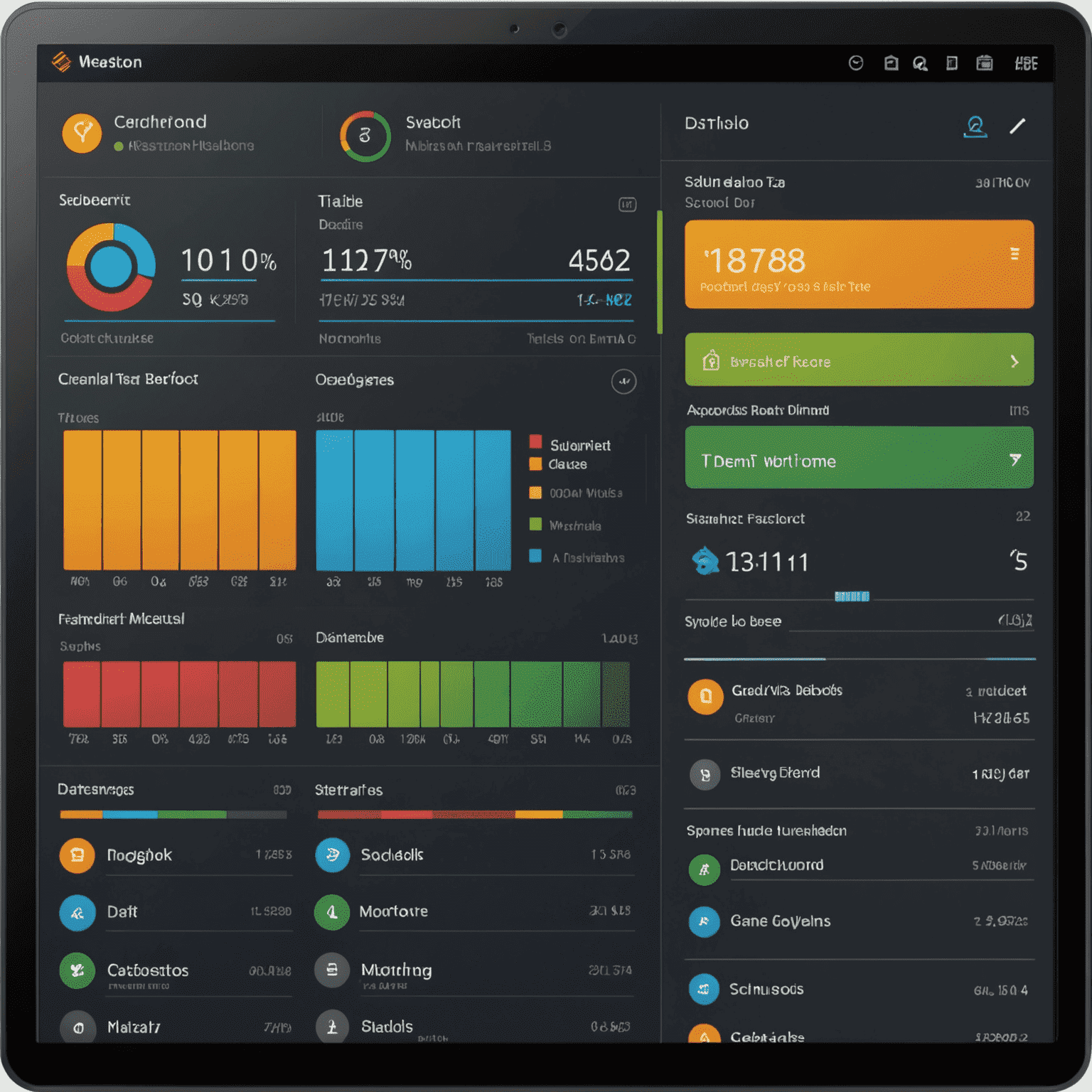Click the Moortoire list row text
Image resolution: width=1092 pixels, height=1092 pixels.
click(393, 911)
